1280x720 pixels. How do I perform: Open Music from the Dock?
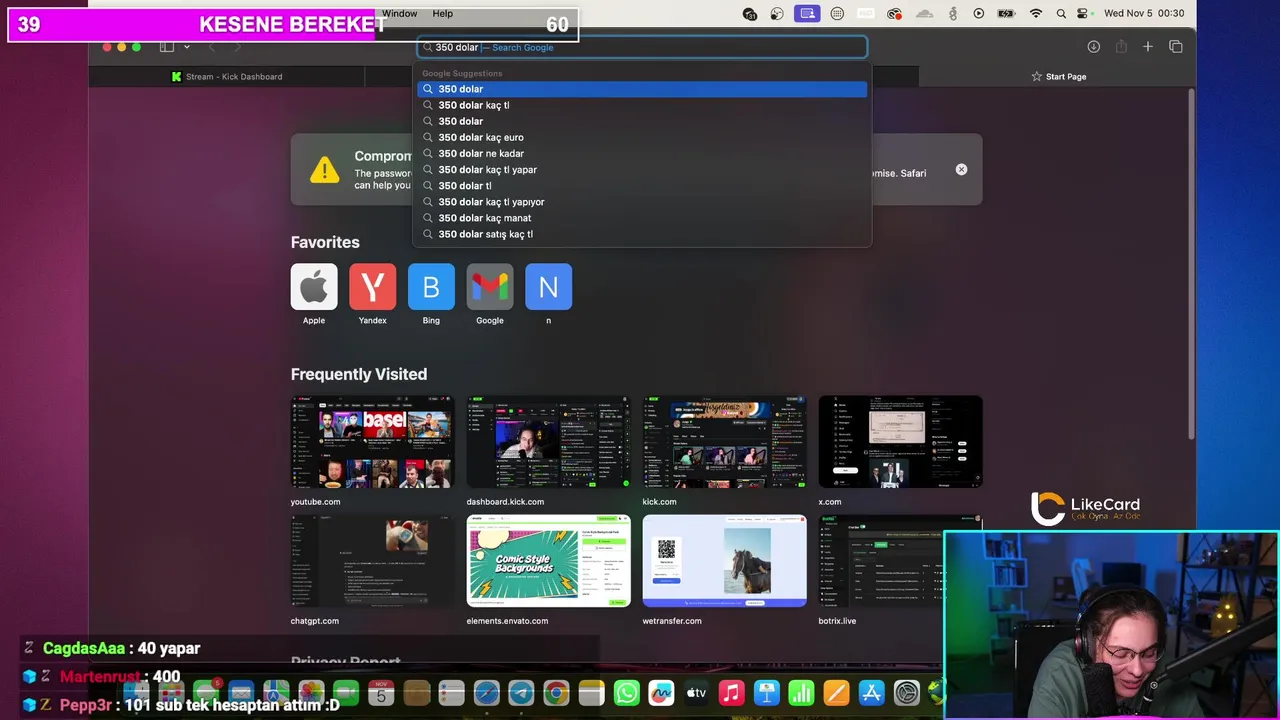(732, 692)
